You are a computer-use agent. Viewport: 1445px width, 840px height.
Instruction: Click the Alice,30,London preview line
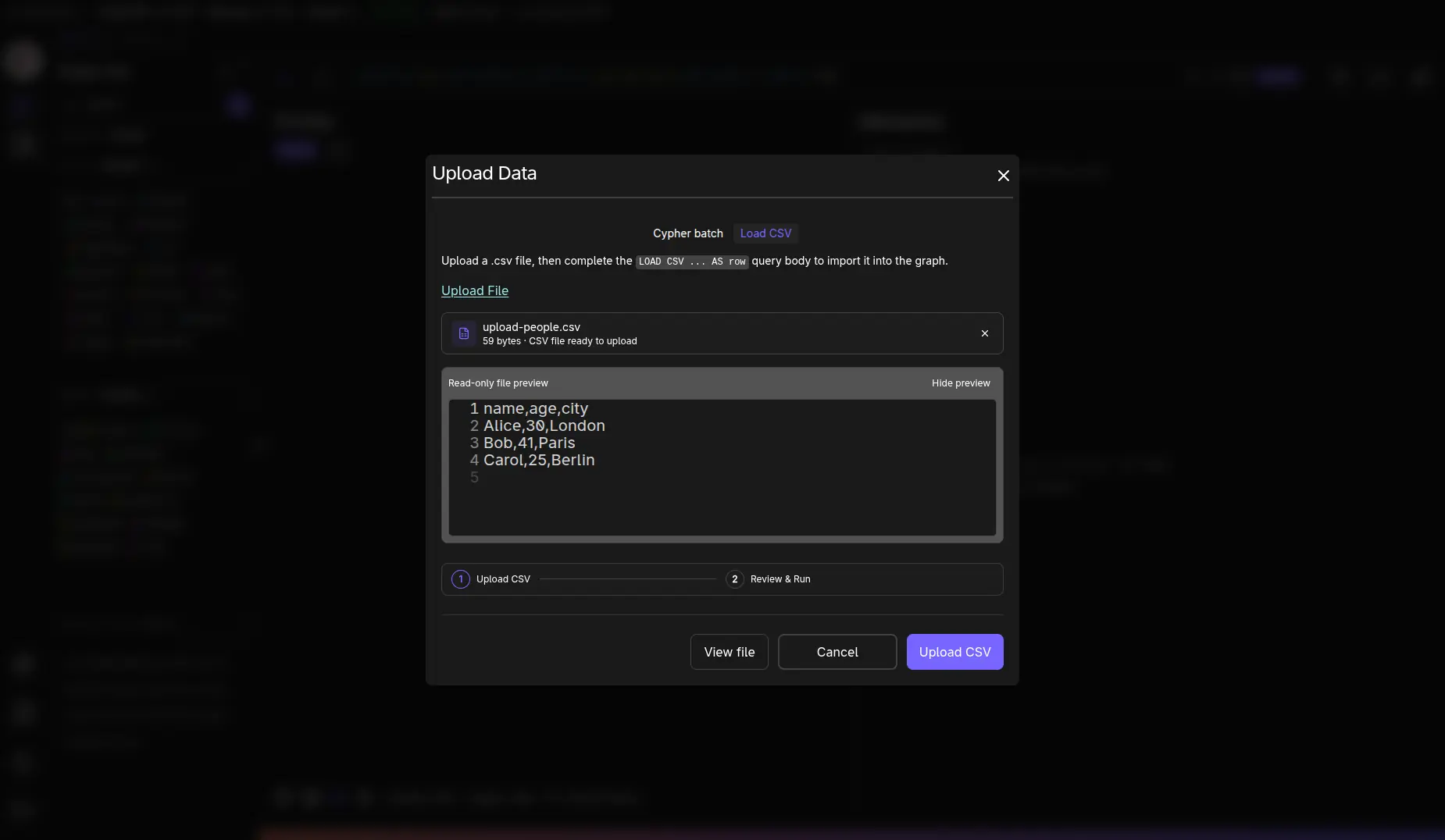pos(544,425)
